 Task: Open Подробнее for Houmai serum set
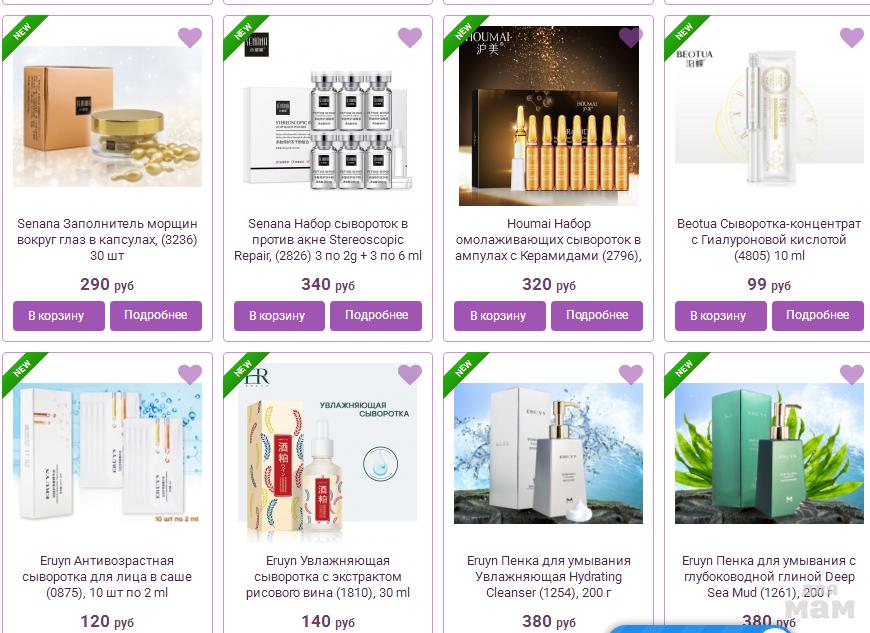click(597, 316)
